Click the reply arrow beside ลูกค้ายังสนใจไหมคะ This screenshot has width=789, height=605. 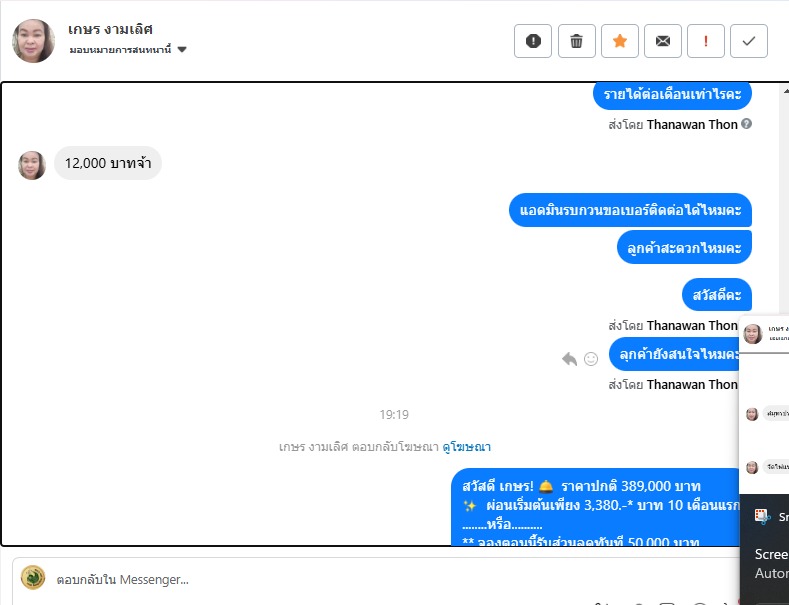[569, 359]
